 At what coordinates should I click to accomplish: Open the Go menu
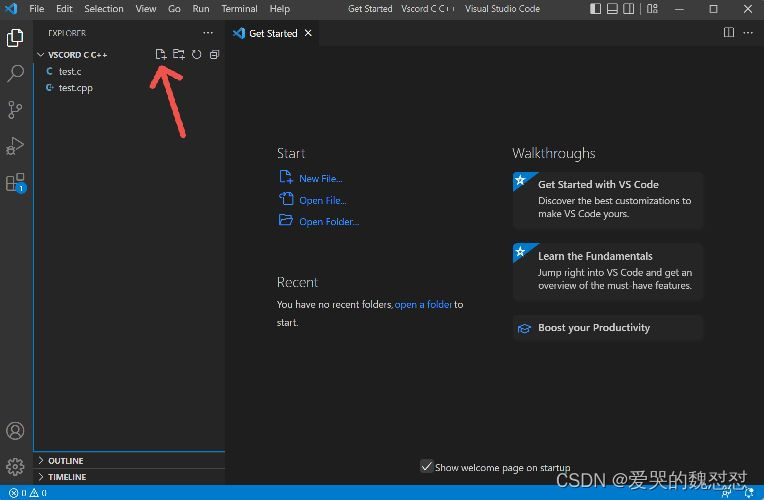coord(174,9)
